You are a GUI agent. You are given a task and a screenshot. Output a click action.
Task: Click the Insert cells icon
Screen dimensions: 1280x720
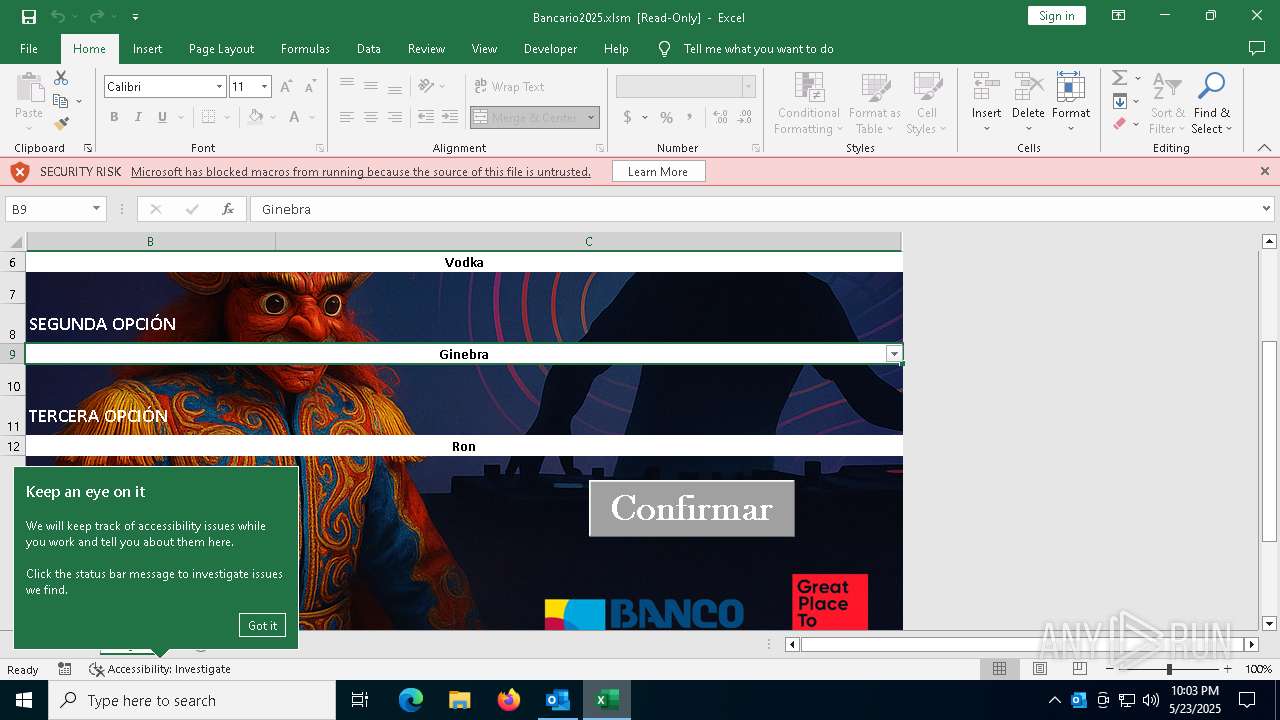986,87
